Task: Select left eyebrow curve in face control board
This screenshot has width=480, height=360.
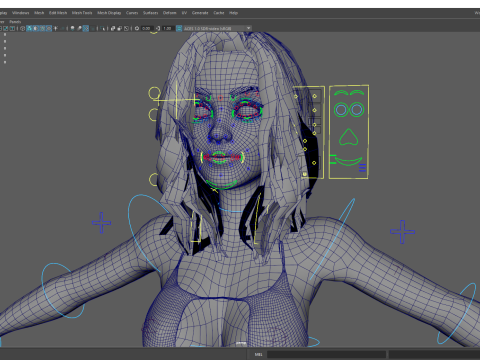Action: pyautogui.click(x=341, y=93)
